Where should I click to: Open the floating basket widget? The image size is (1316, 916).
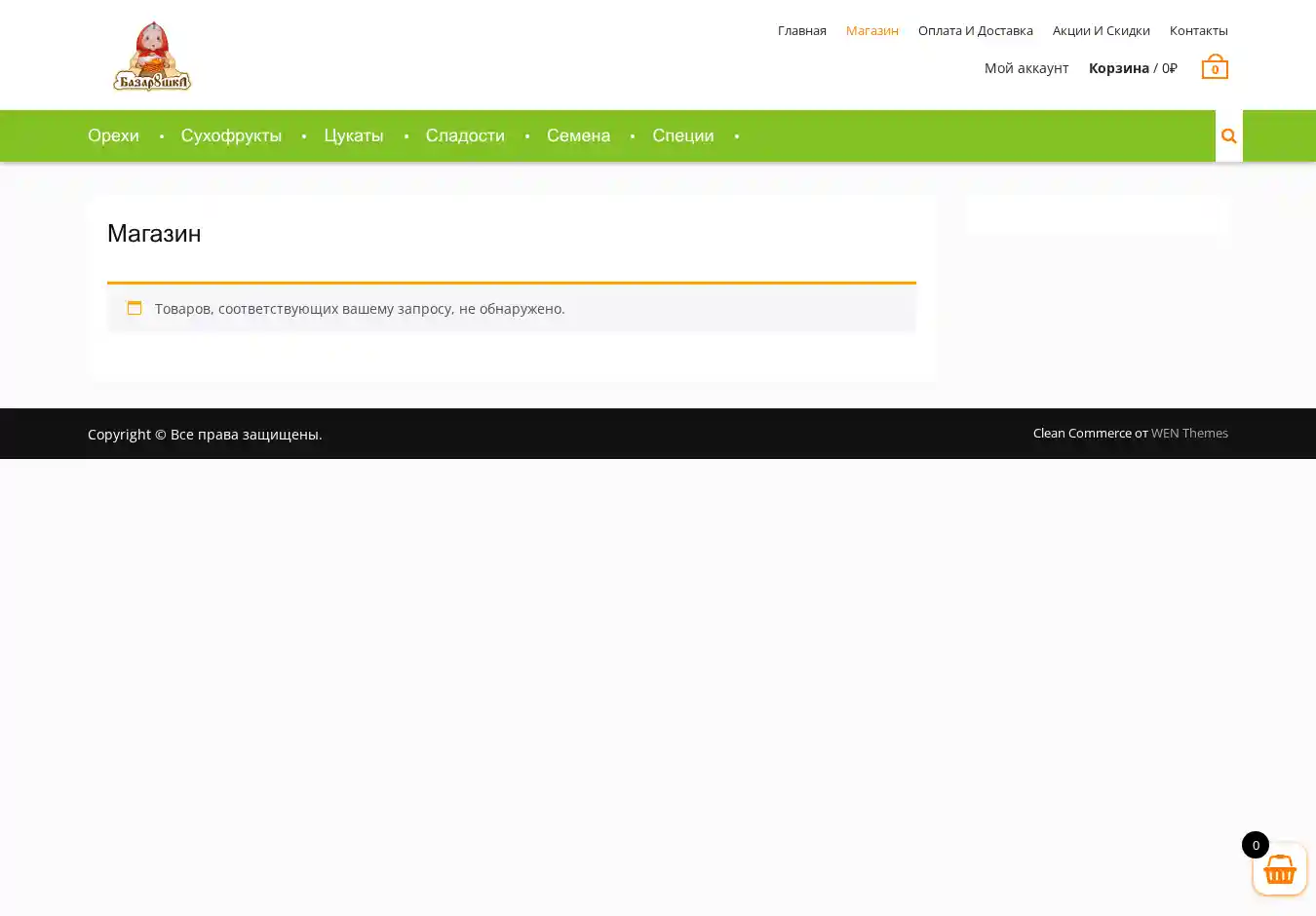coord(1279,869)
